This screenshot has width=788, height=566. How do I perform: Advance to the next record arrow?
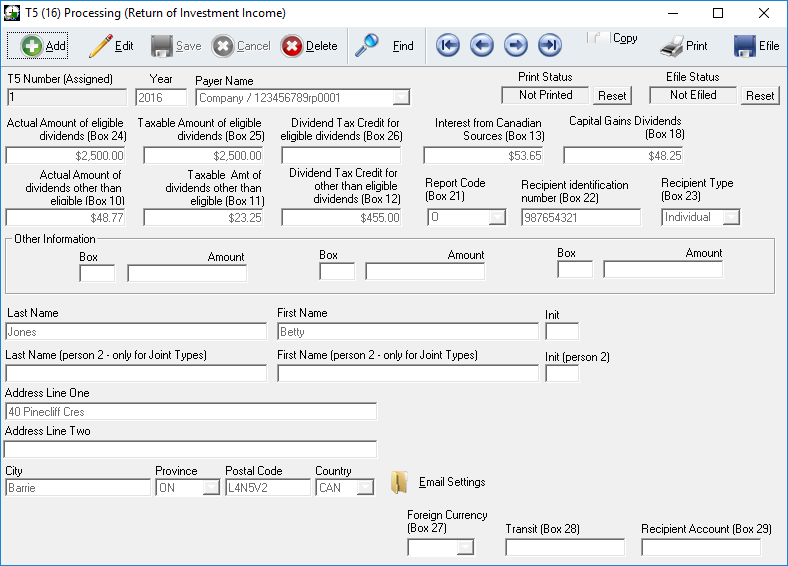pyautogui.click(x=516, y=45)
